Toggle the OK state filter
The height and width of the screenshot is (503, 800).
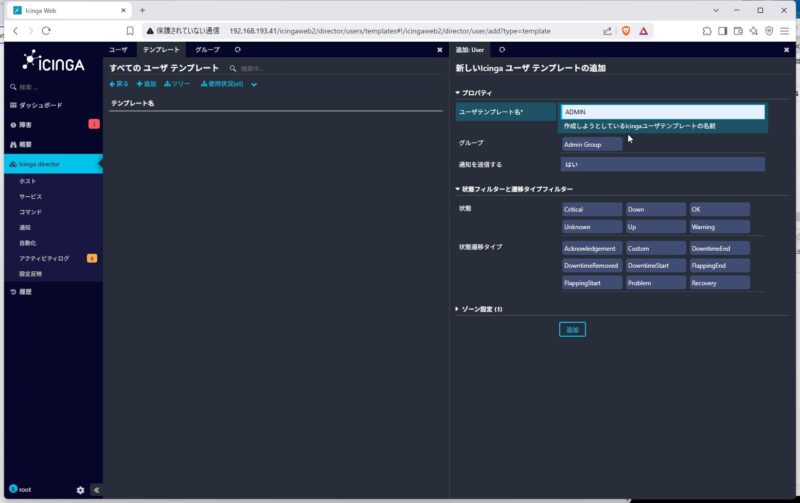(x=719, y=209)
